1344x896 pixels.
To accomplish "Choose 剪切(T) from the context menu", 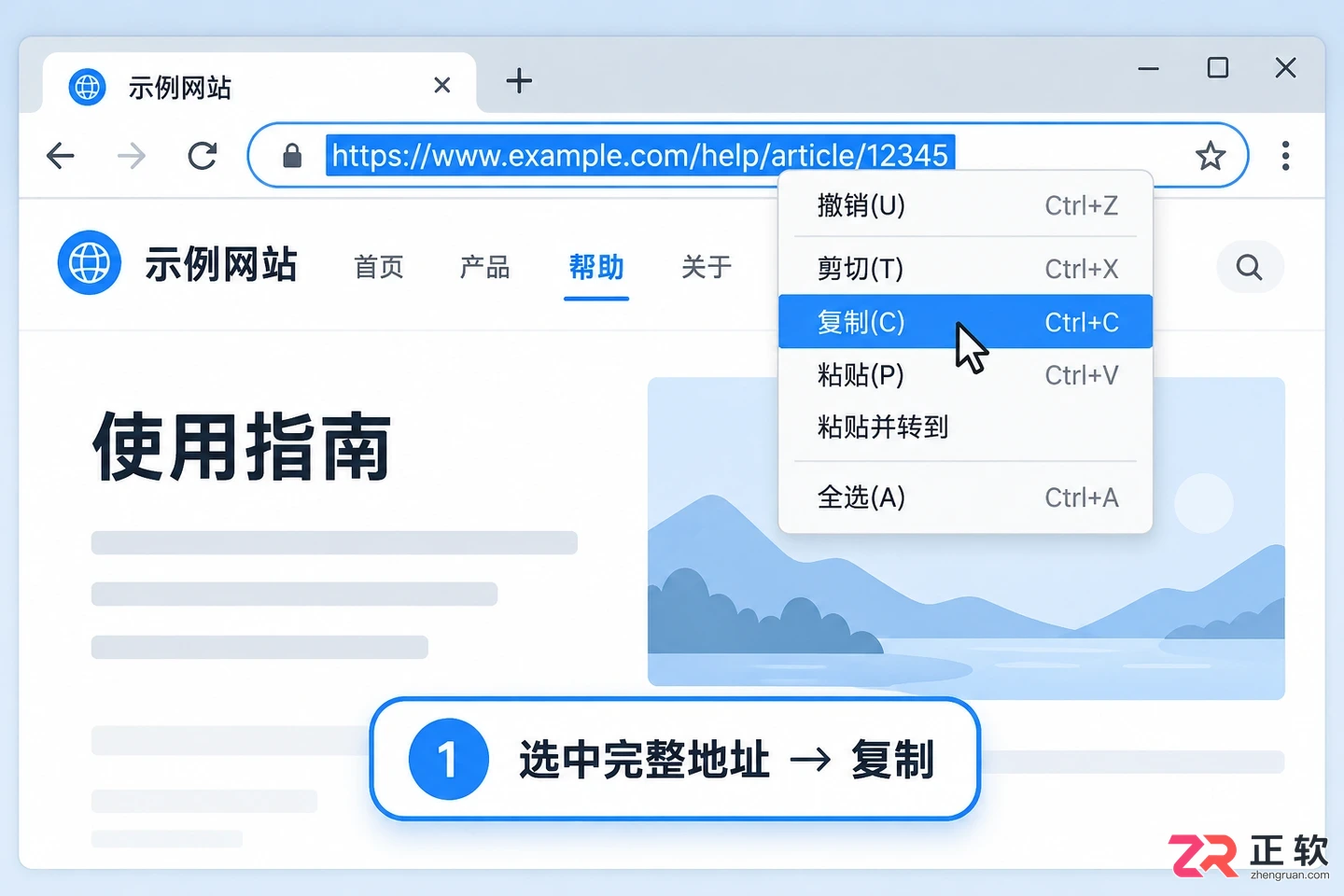I will 966,269.
